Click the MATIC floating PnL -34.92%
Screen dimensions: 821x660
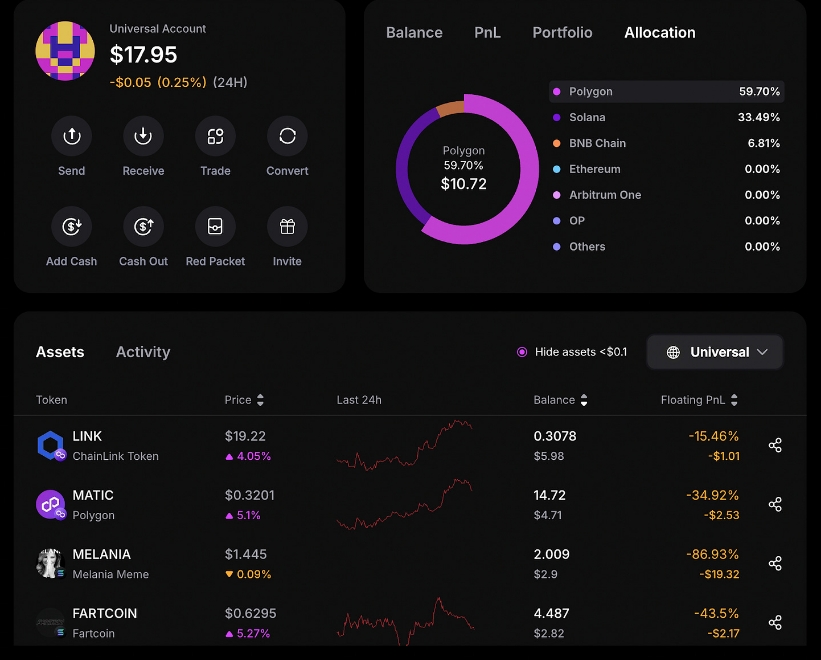713,495
